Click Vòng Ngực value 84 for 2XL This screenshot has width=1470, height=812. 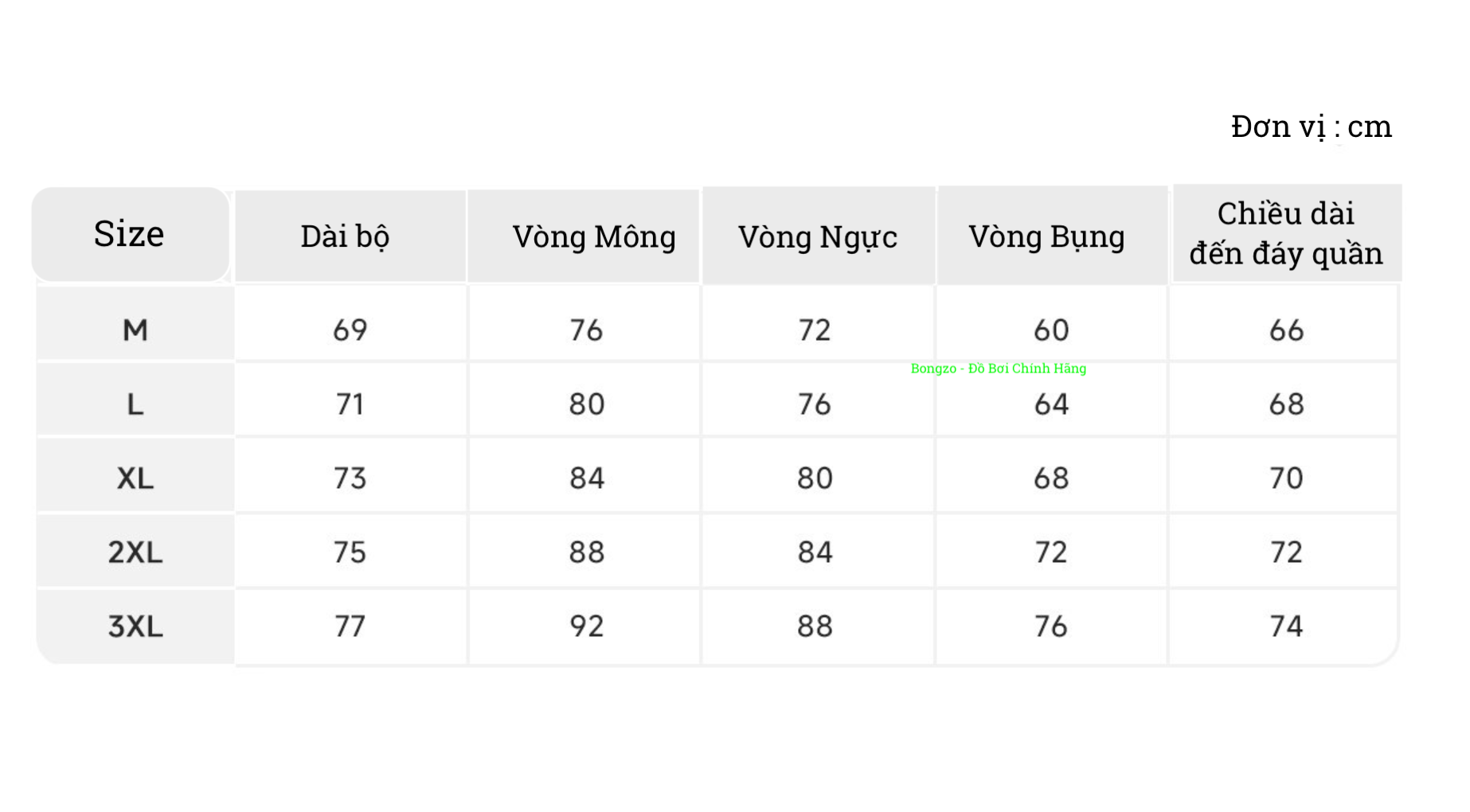click(x=815, y=552)
